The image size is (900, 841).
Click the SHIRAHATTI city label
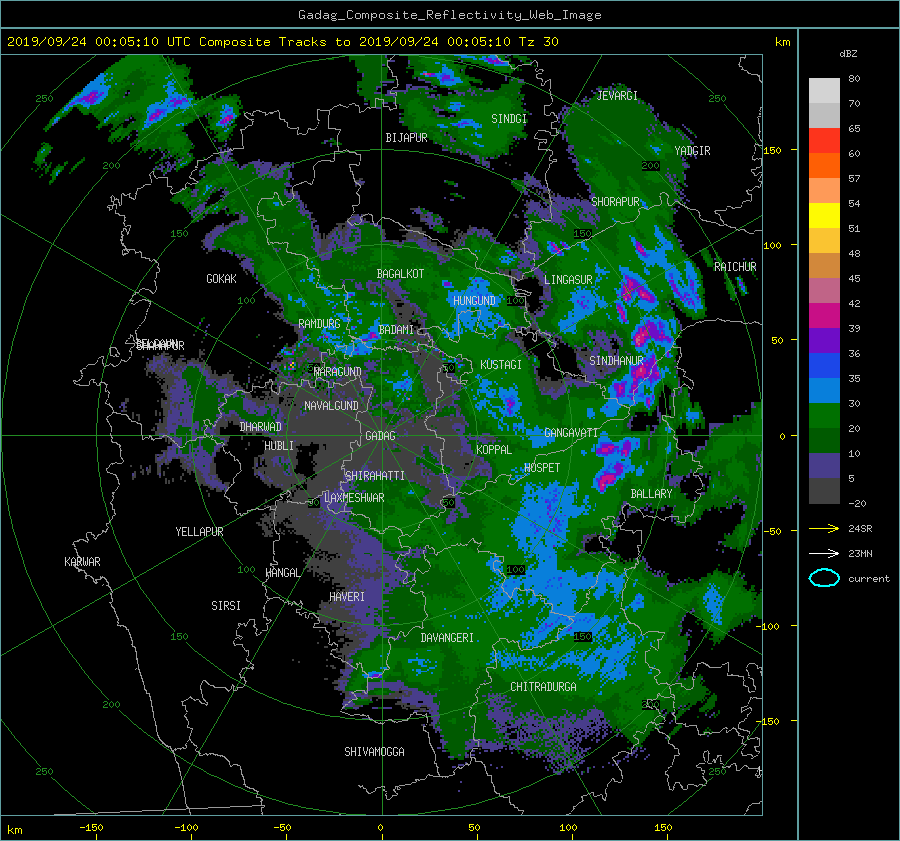(375, 476)
